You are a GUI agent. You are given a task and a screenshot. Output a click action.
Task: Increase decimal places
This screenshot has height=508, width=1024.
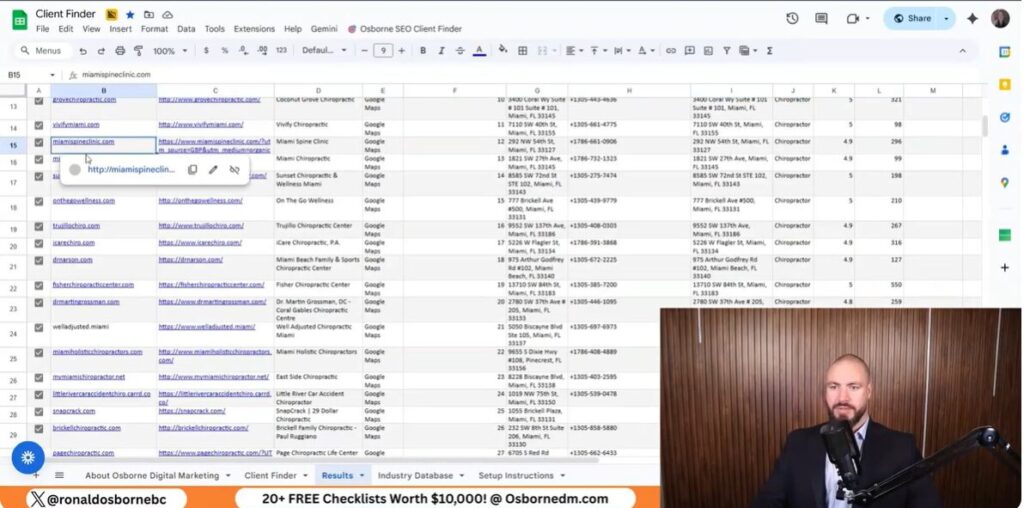(x=263, y=50)
